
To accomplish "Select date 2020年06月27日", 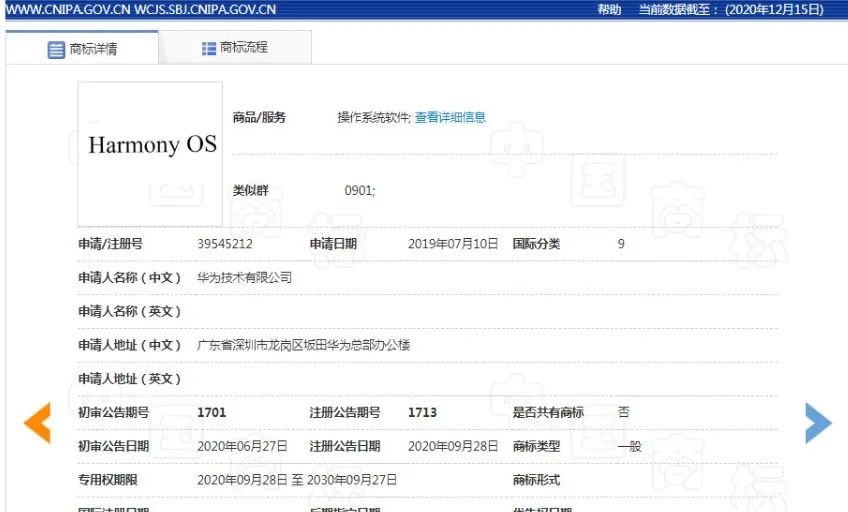I will click(x=242, y=446).
